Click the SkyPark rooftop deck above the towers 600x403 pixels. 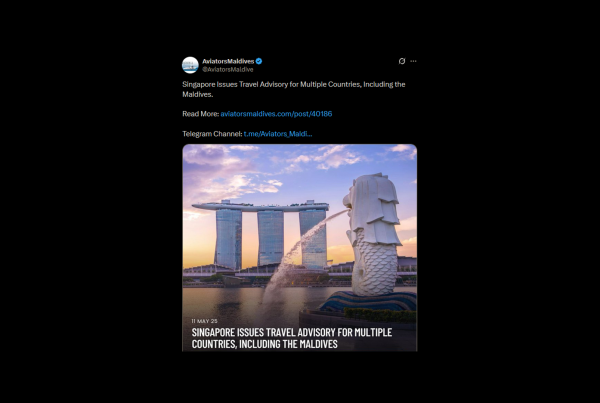click(261, 206)
